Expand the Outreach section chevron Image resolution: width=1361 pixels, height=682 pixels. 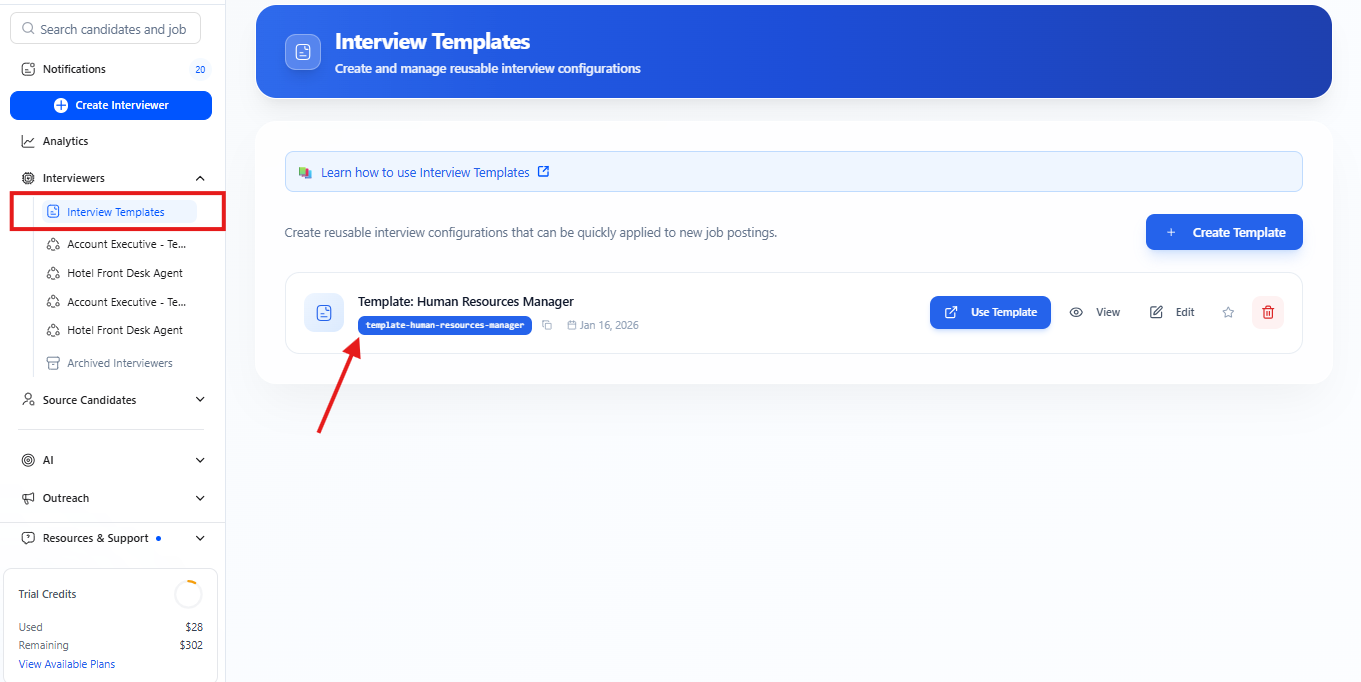point(200,498)
